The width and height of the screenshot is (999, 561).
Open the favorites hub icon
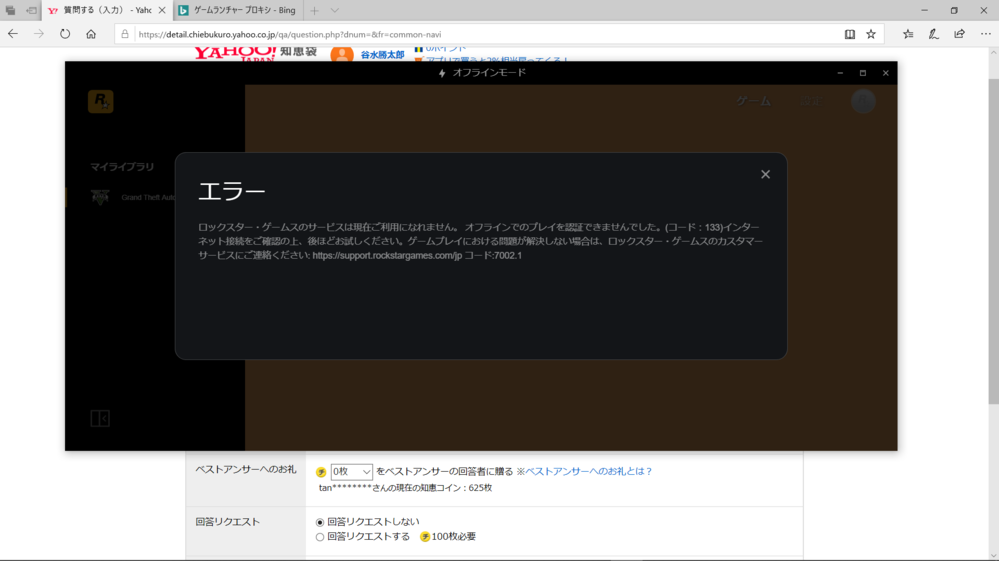point(908,34)
